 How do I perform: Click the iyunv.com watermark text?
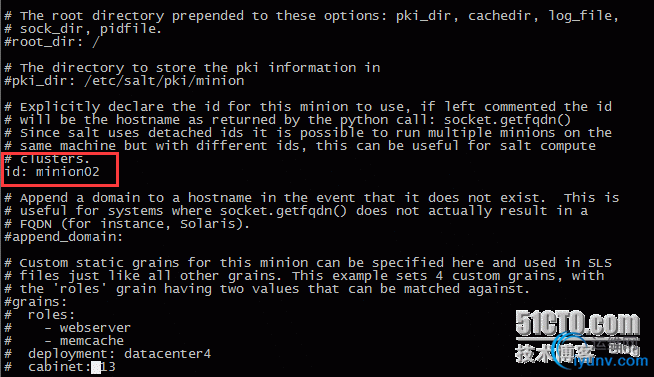click(610, 361)
